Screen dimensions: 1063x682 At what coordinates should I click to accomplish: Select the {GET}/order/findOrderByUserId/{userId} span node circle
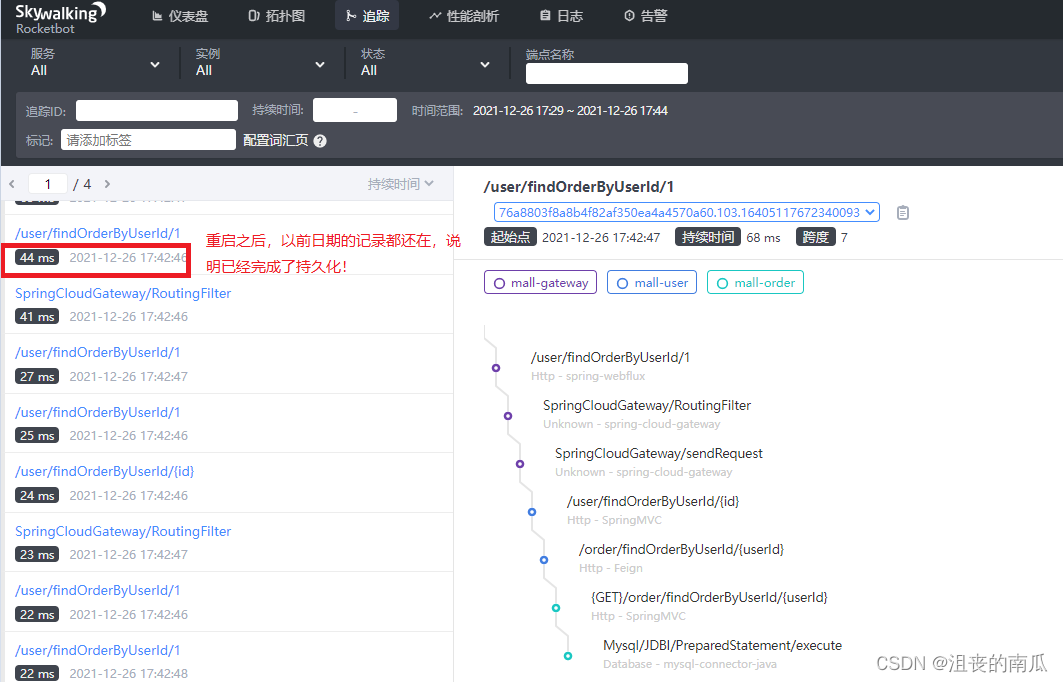[x=556, y=608]
